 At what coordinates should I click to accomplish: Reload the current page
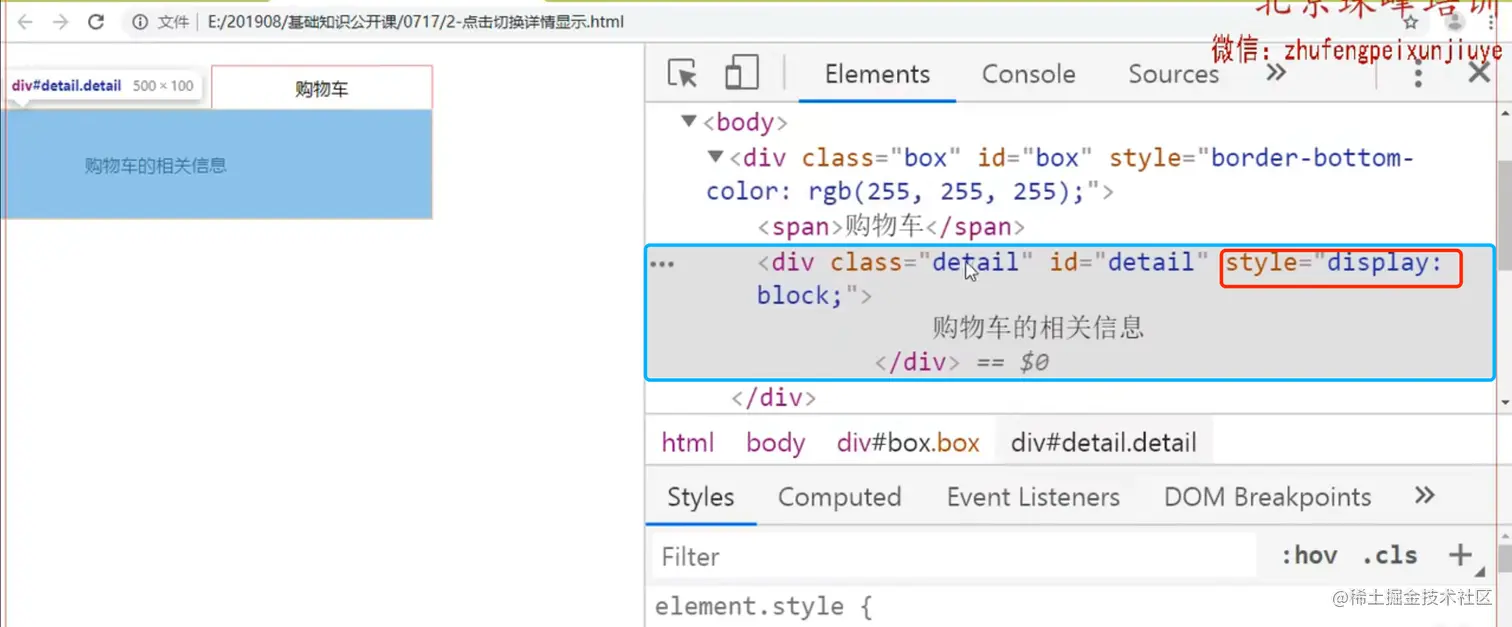coord(96,21)
